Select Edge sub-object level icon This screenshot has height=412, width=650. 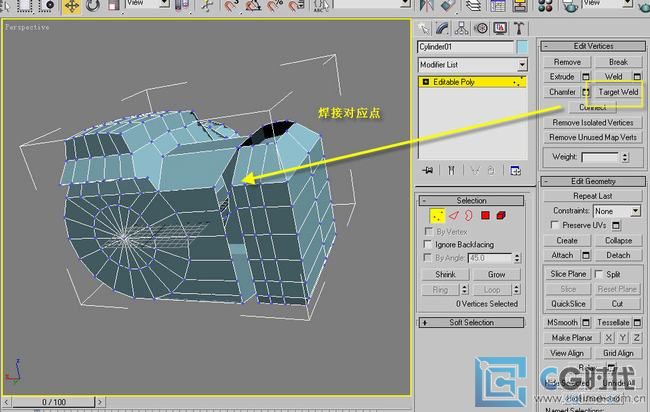(454, 216)
